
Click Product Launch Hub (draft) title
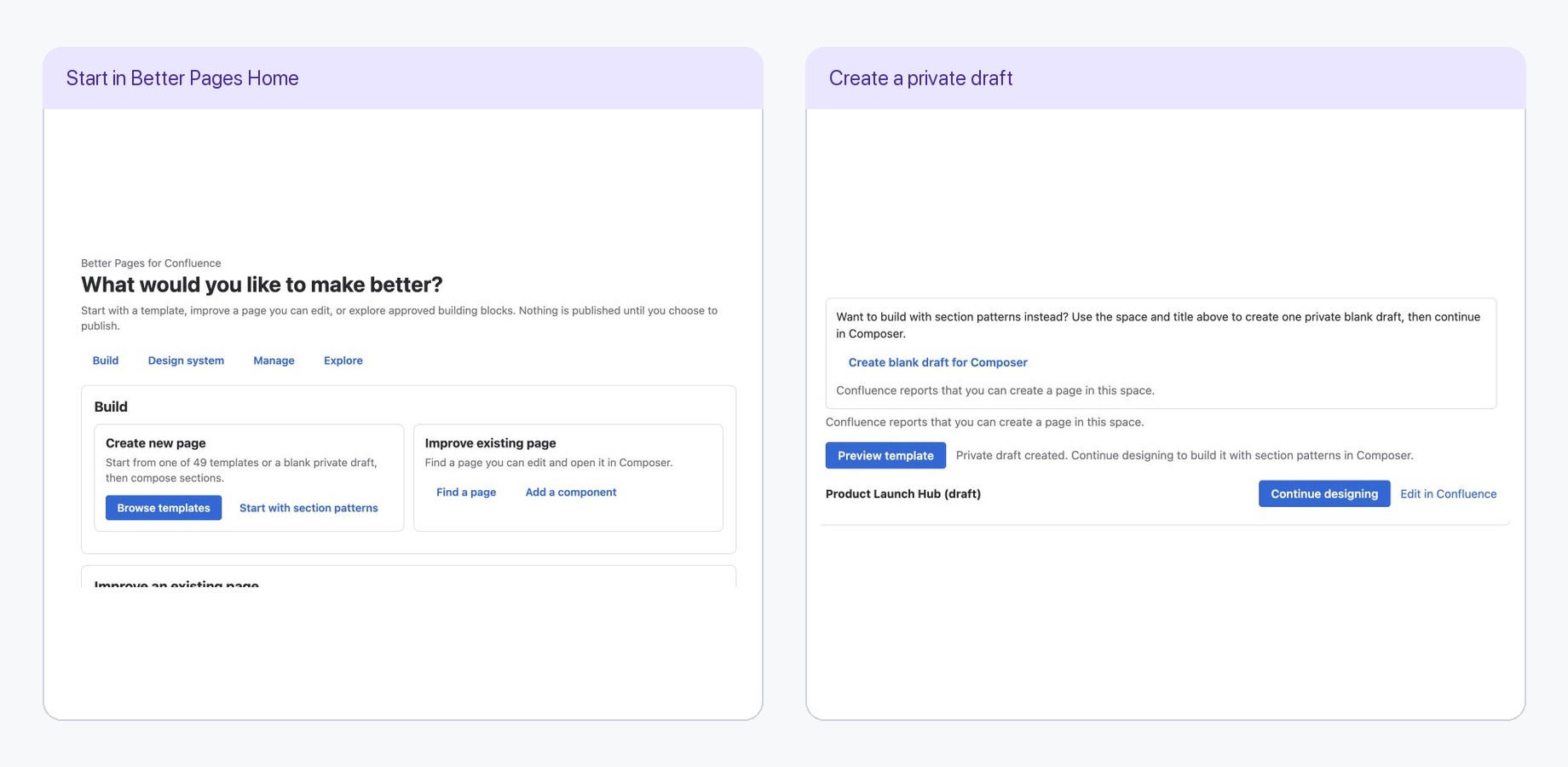(903, 493)
